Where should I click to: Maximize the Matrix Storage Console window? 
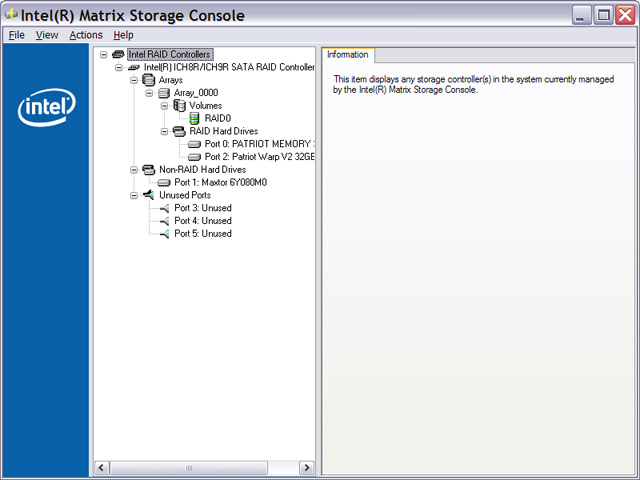coord(603,15)
